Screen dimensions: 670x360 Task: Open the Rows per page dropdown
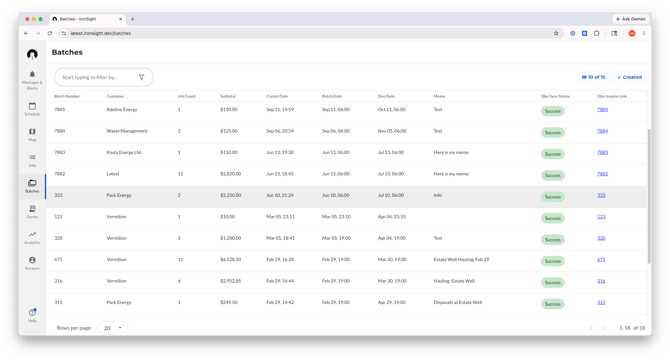[113, 328]
